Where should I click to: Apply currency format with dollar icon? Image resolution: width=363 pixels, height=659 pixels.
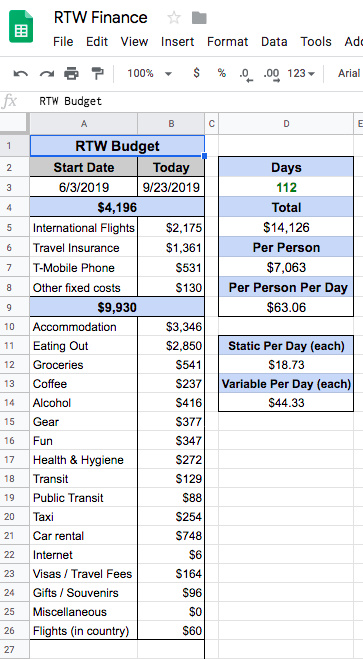196,73
